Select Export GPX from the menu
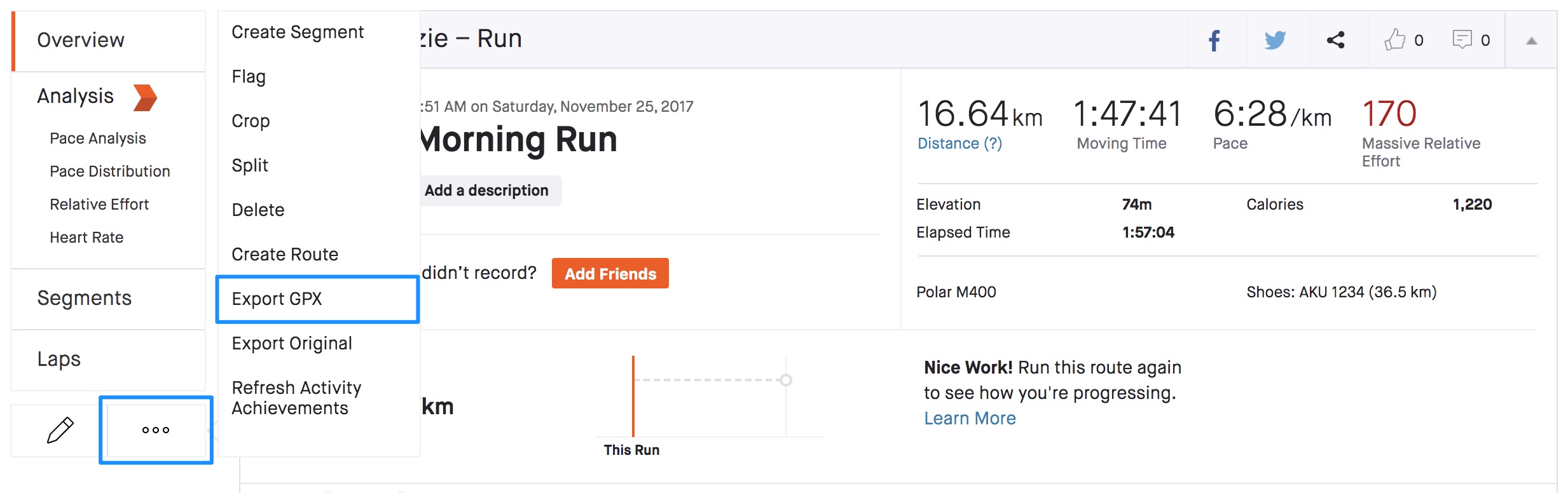Screen dimensions: 1568x493 coord(277,299)
